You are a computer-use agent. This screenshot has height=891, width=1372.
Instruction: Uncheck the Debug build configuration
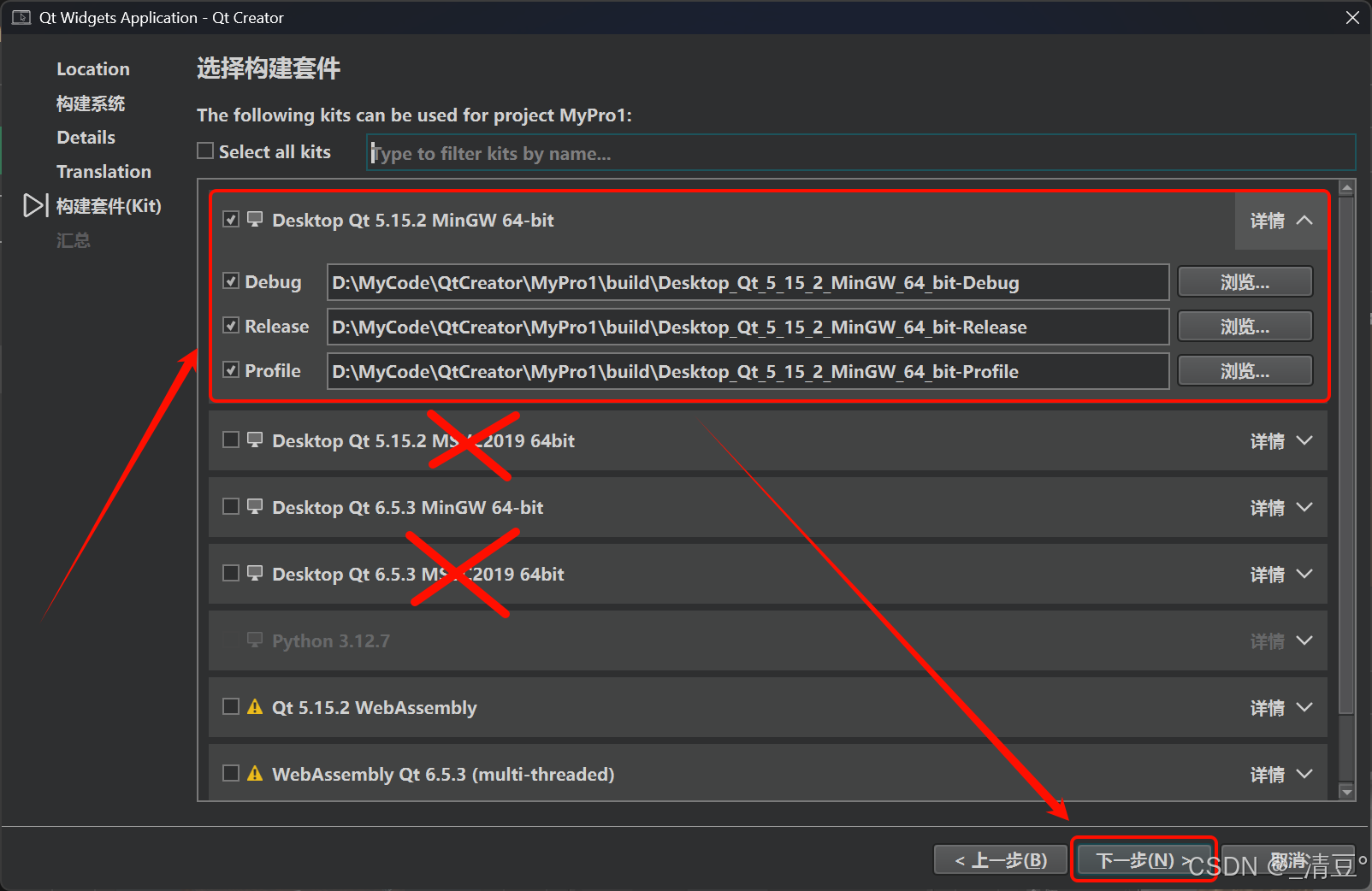[231, 280]
